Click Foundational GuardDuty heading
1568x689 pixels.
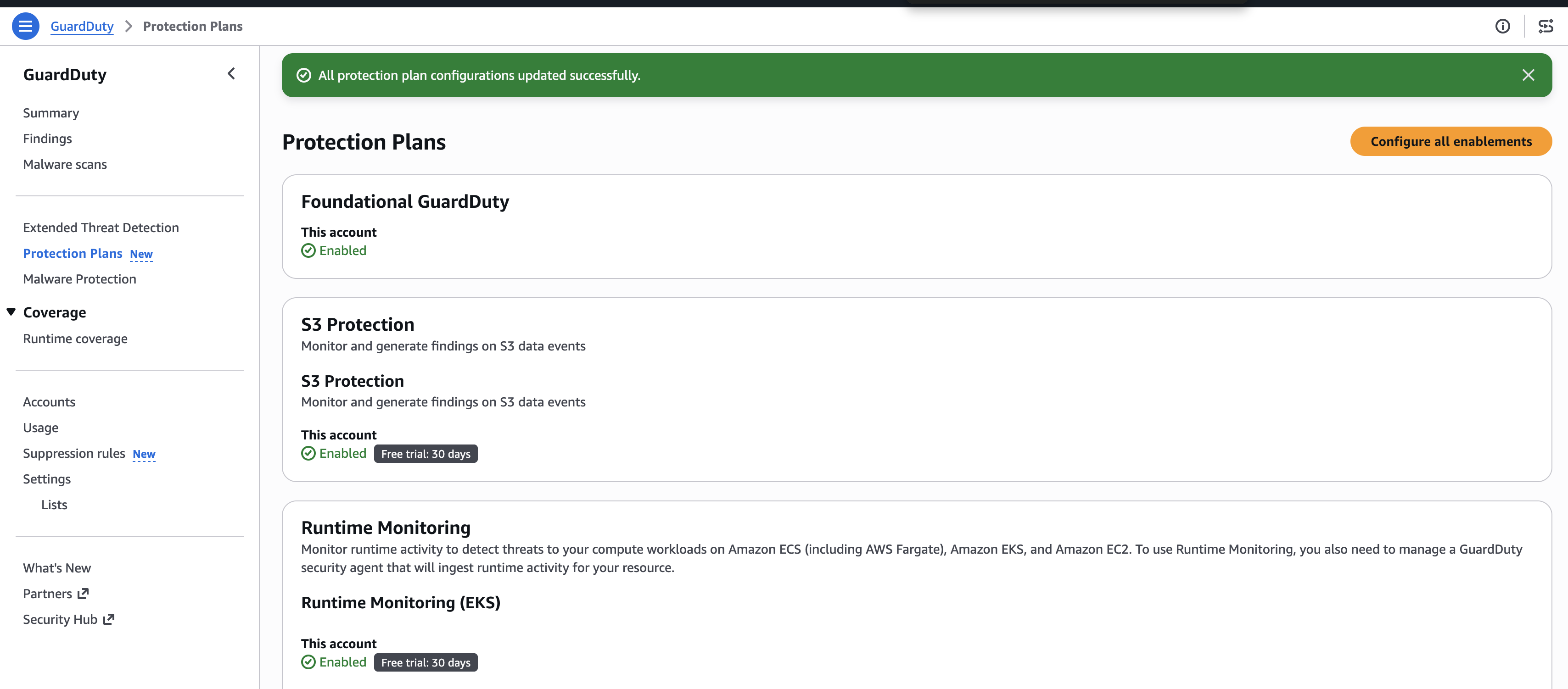405,201
